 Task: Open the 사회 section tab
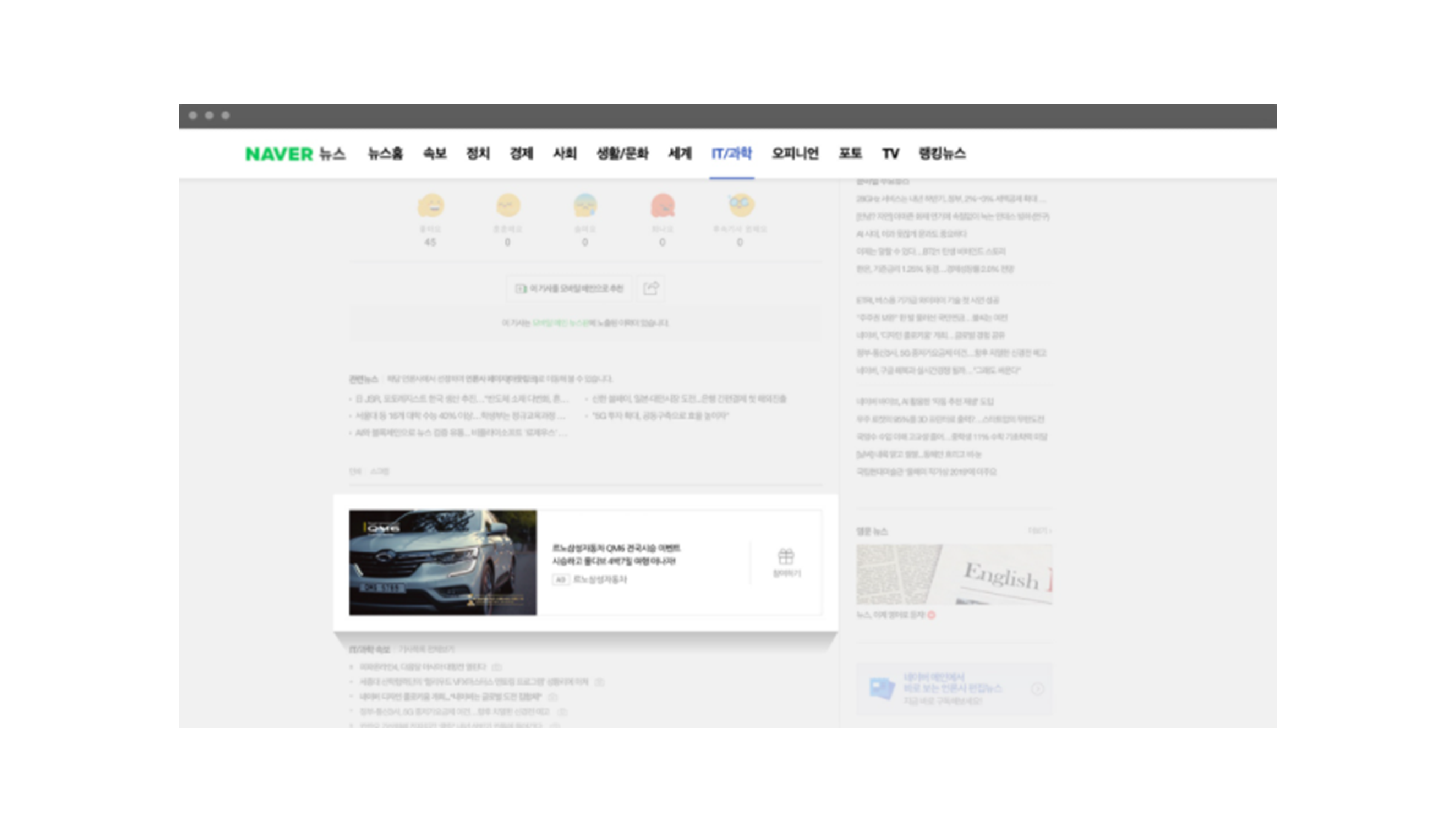565,153
